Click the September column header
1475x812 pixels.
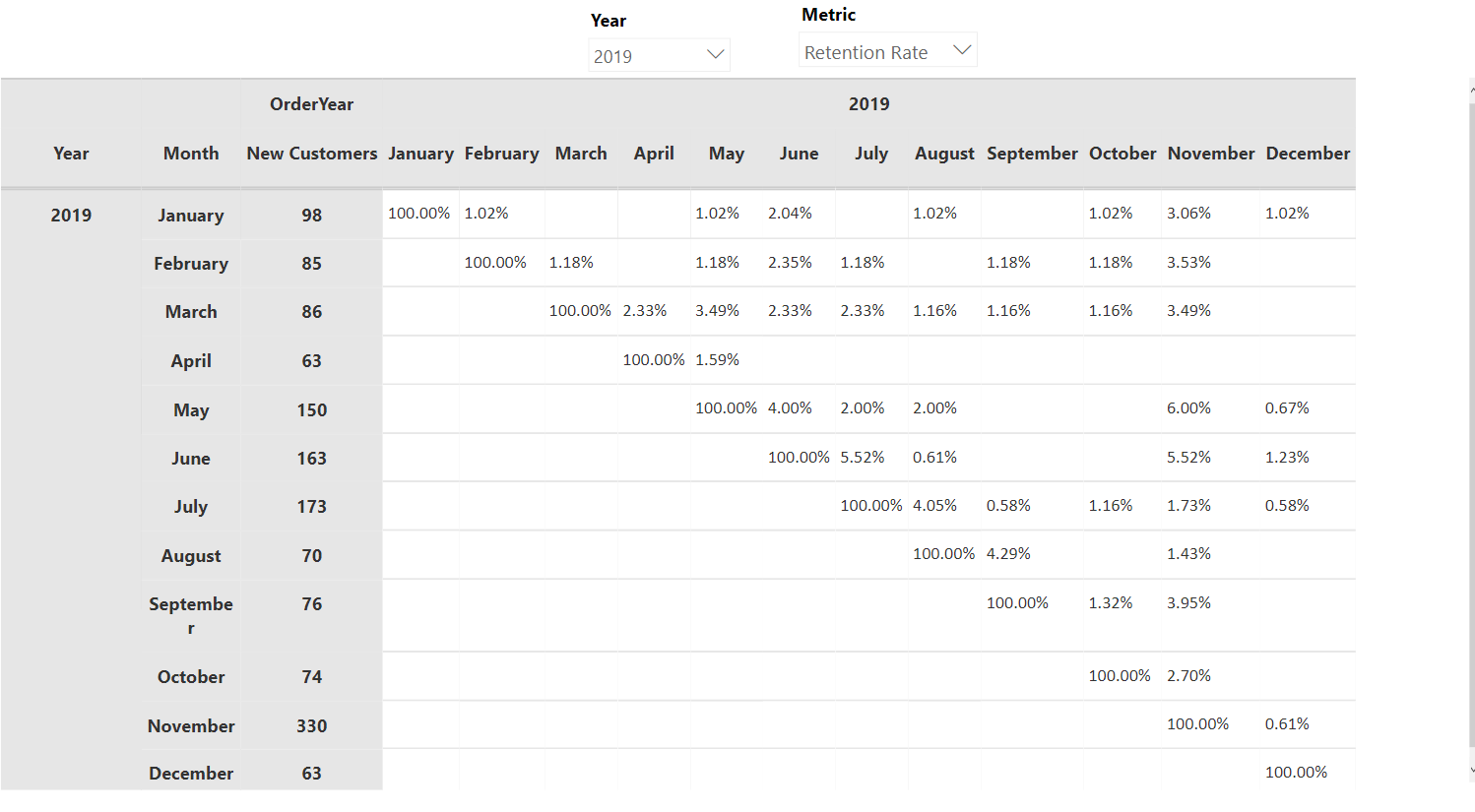click(1032, 154)
